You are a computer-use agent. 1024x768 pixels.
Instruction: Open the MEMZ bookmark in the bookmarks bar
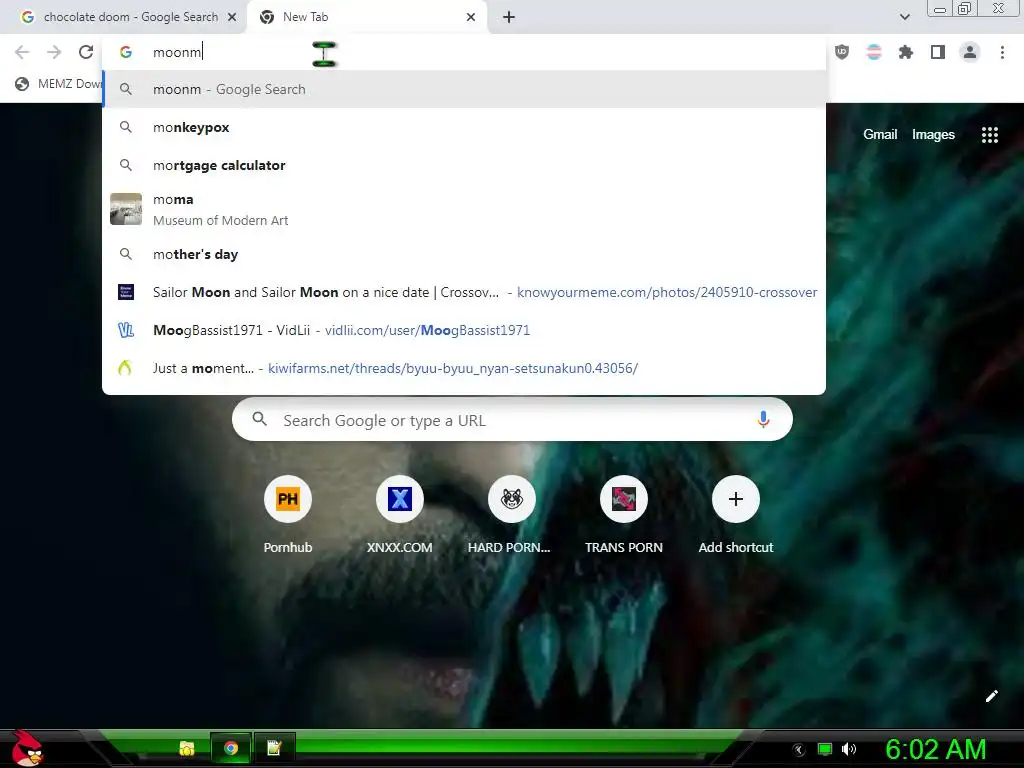pos(58,84)
